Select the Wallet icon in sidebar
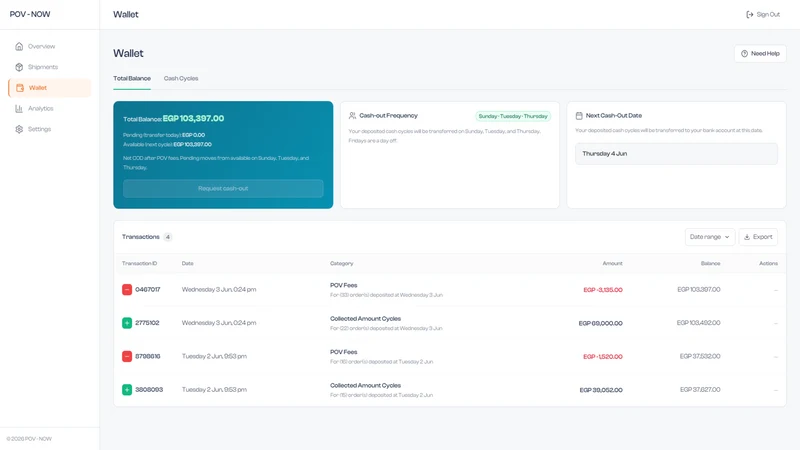The width and height of the screenshot is (800, 450). [x=20, y=88]
